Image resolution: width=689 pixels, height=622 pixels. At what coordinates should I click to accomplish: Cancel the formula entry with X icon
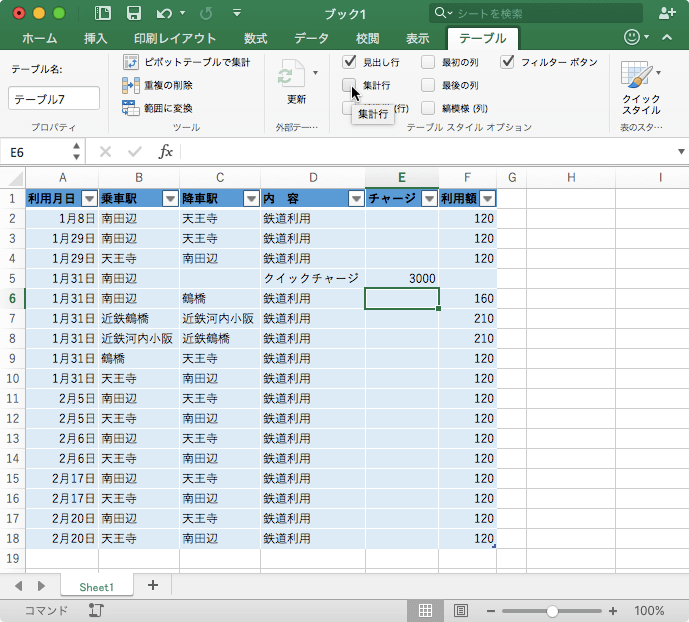pyautogui.click(x=105, y=152)
